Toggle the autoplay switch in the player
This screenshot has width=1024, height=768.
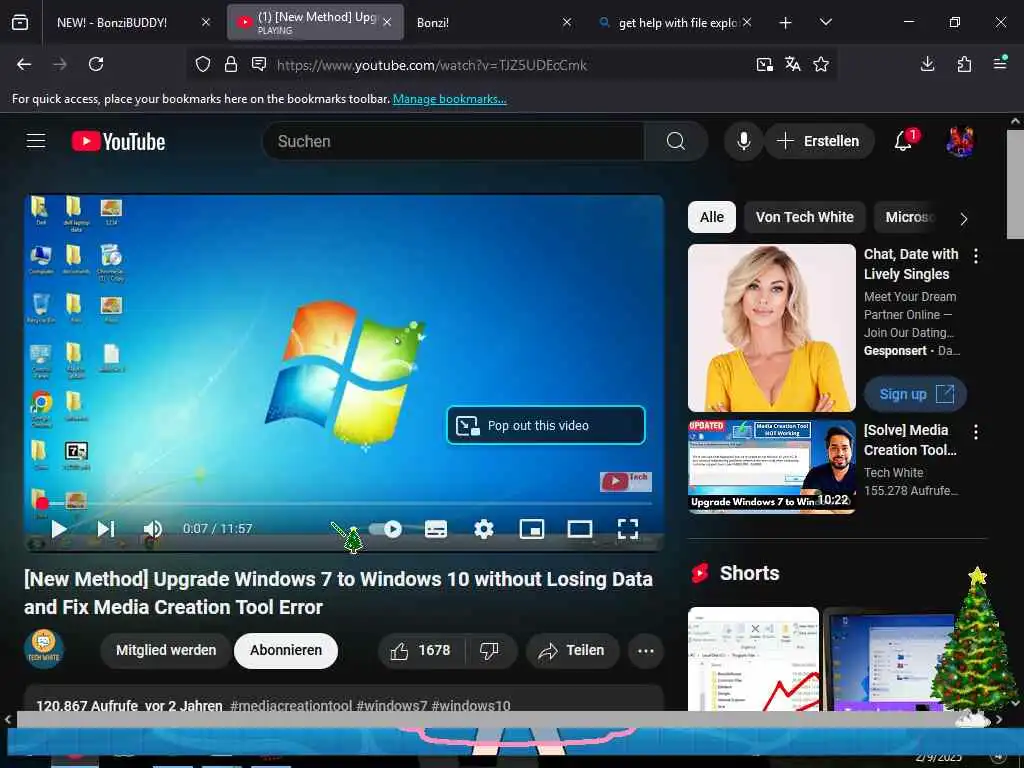coord(385,528)
